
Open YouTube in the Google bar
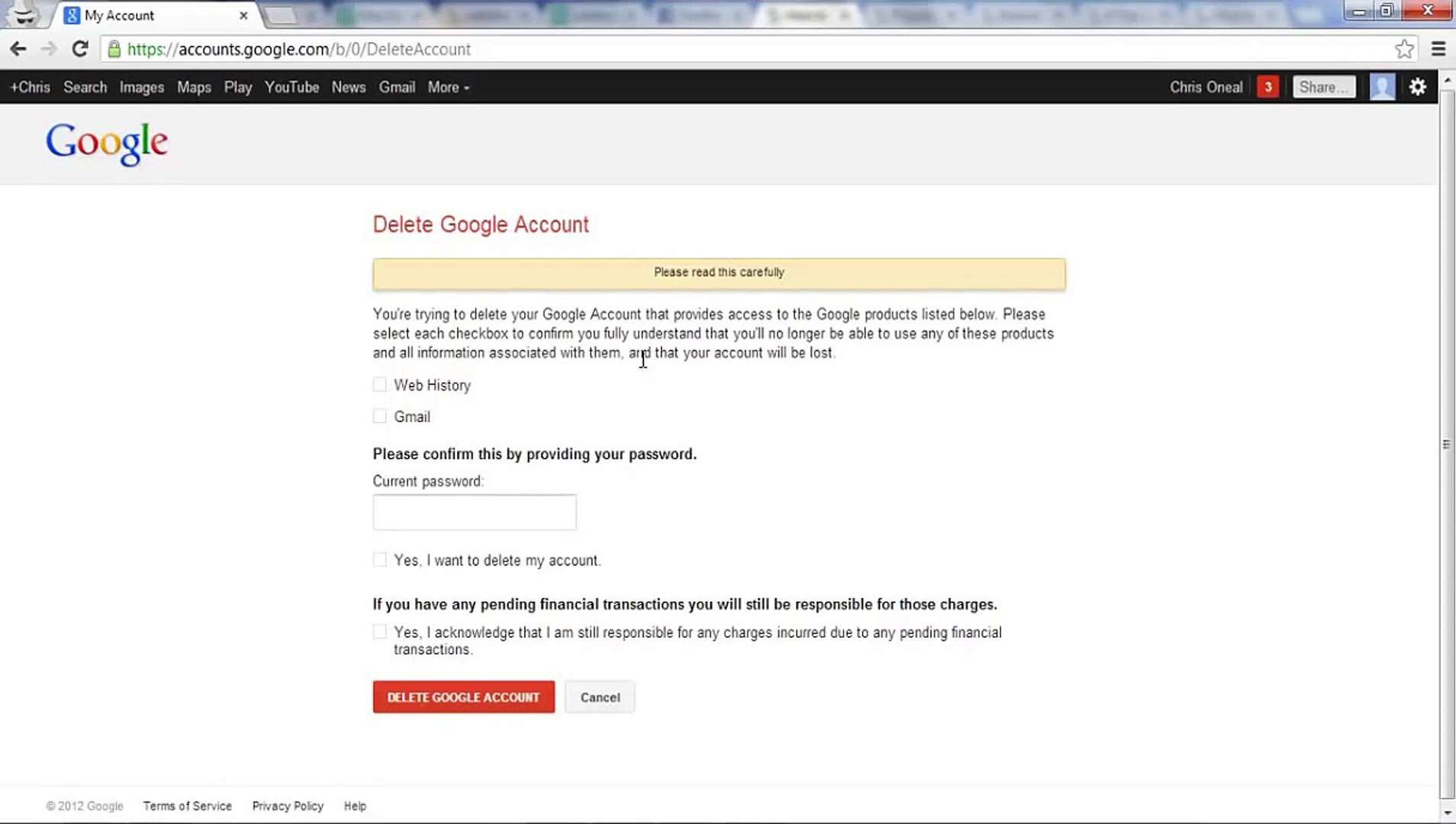(292, 88)
